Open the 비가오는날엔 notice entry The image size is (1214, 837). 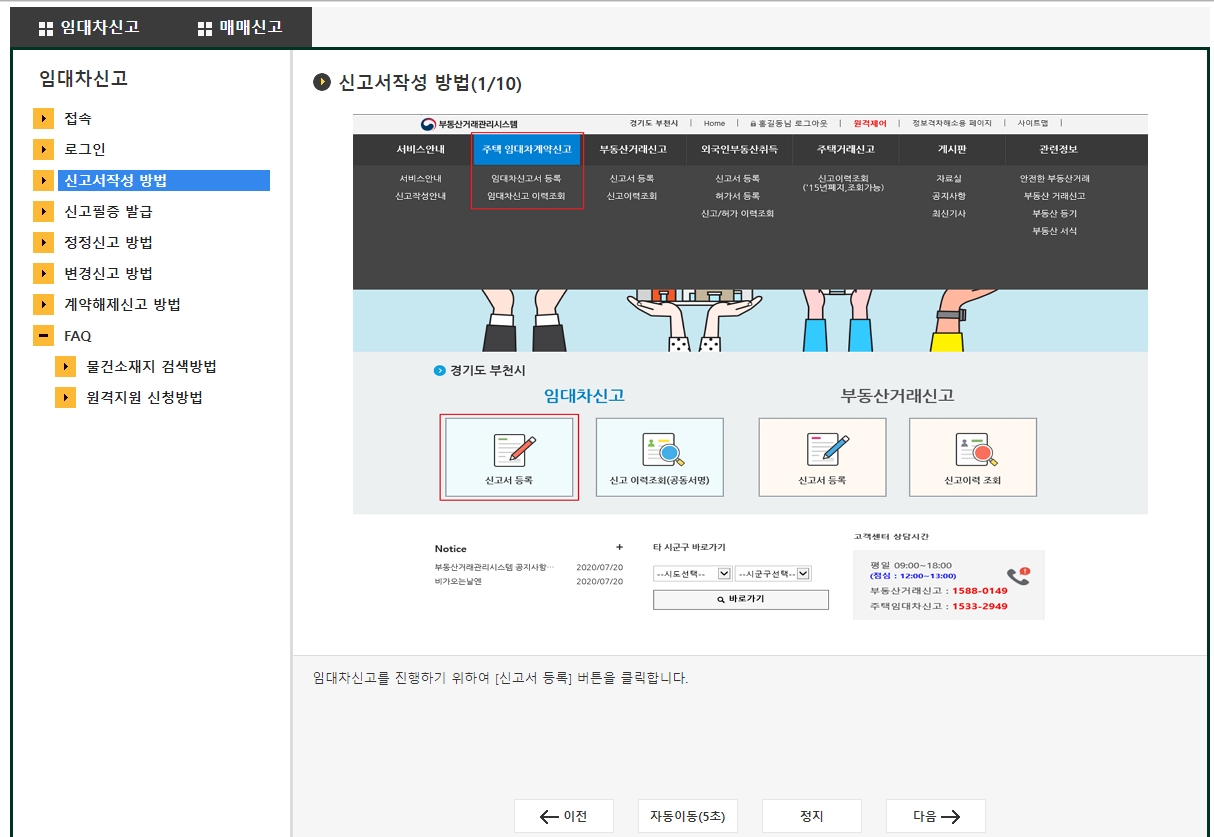point(458,580)
